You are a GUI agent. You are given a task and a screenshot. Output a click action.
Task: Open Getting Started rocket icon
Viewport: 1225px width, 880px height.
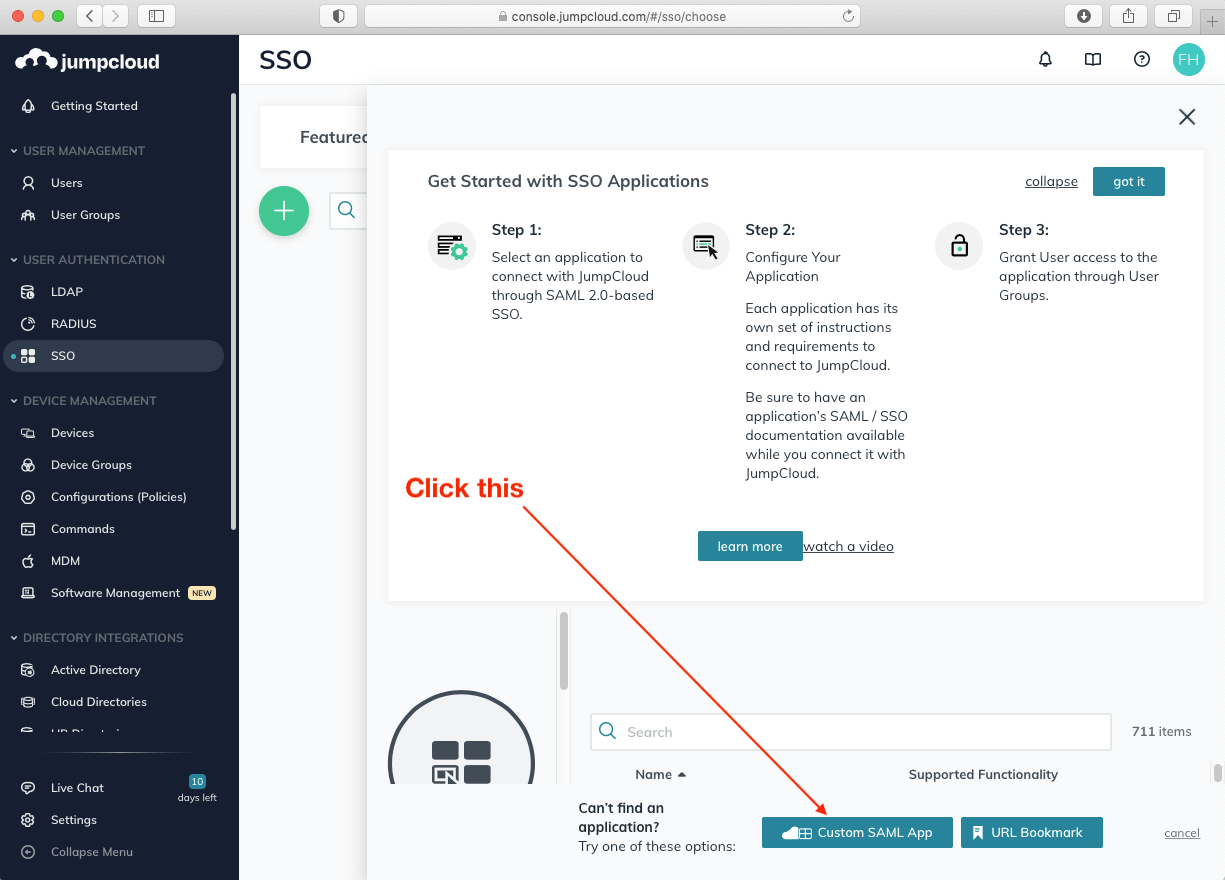(x=28, y=106)
